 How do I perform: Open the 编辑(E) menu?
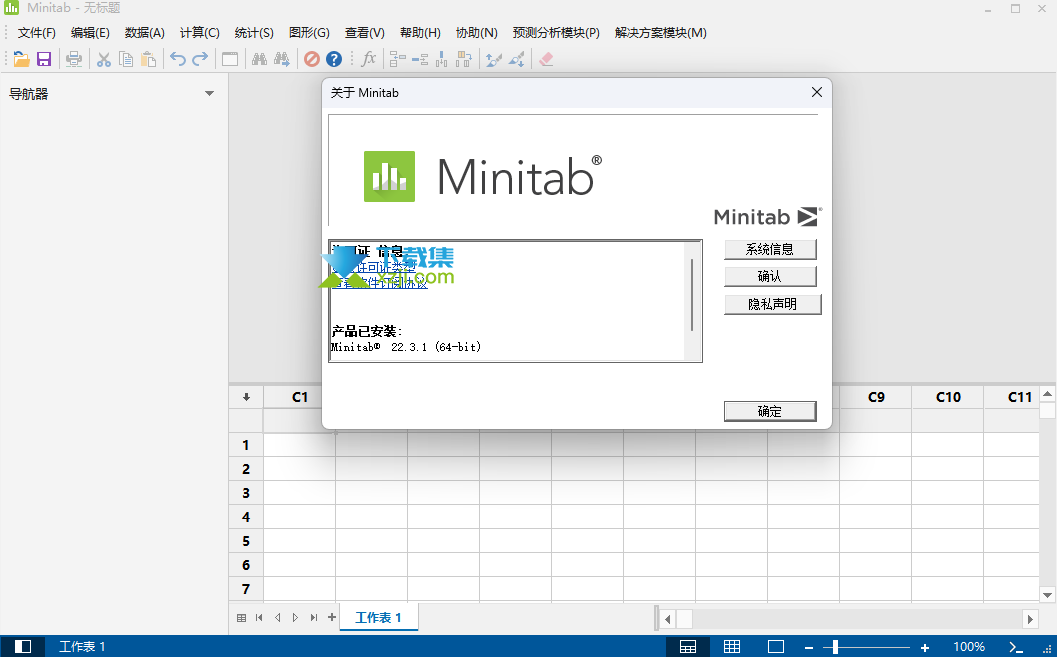tap(90, 32)
